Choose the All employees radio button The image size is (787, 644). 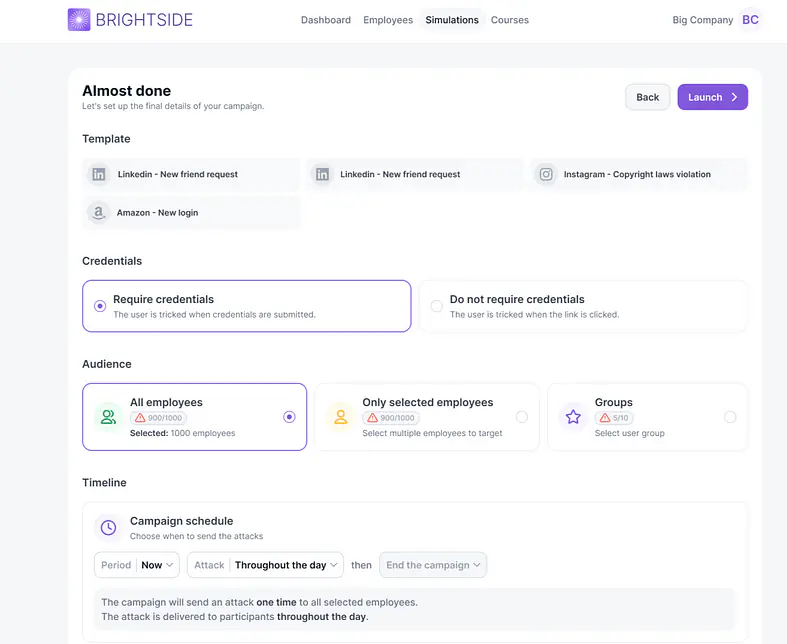pyautogui.click(x=289, y=417)
